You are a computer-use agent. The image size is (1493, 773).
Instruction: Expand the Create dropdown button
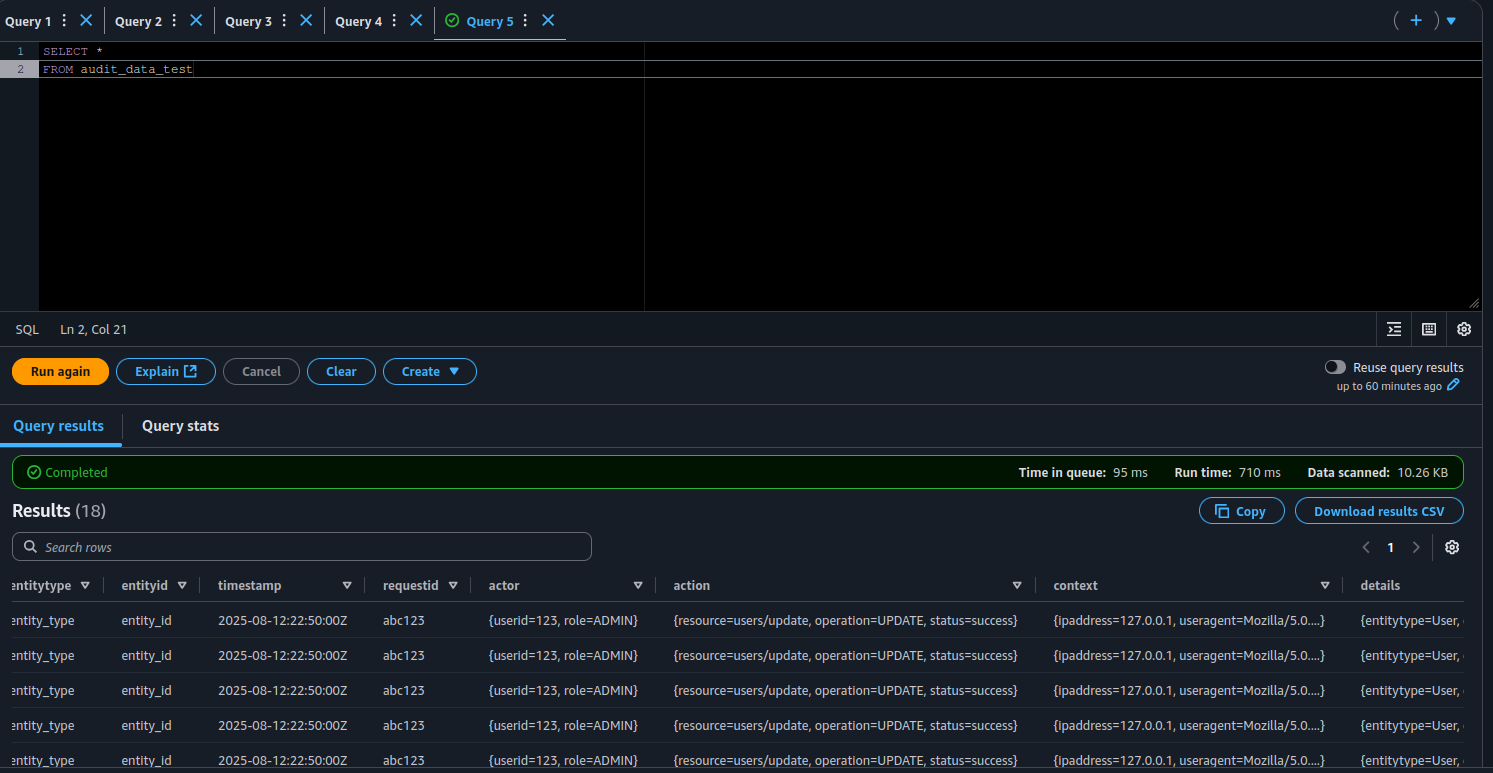430,371
